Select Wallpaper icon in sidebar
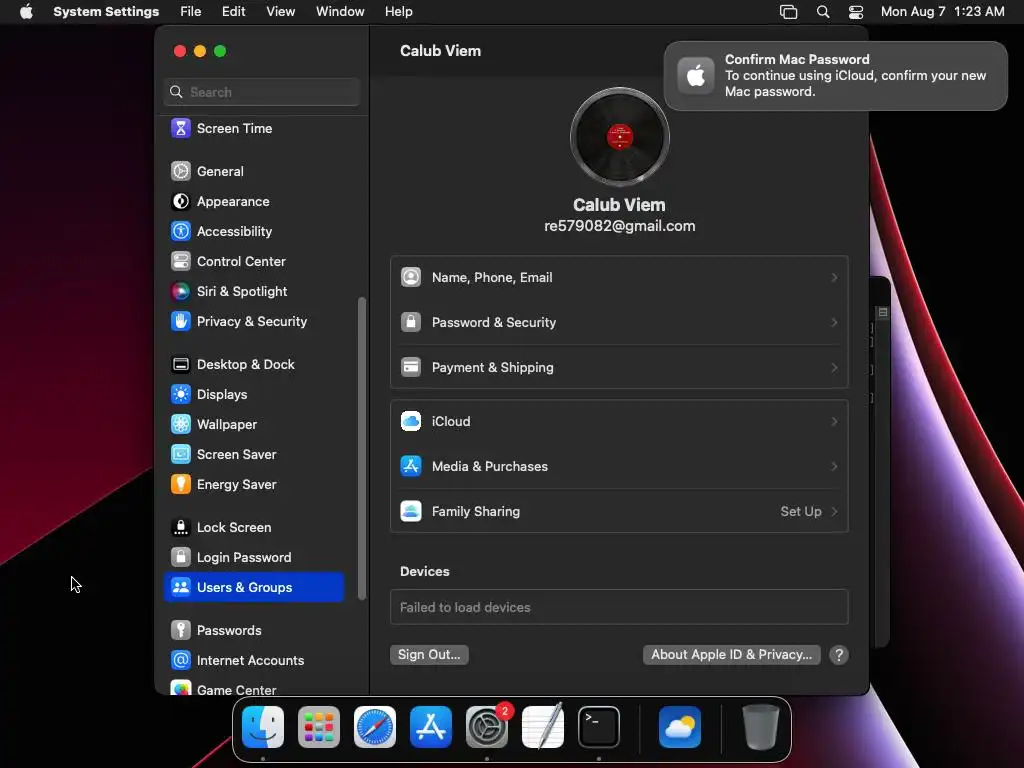The width and height of the screenshot is (1024, 768). coord(180,424)
